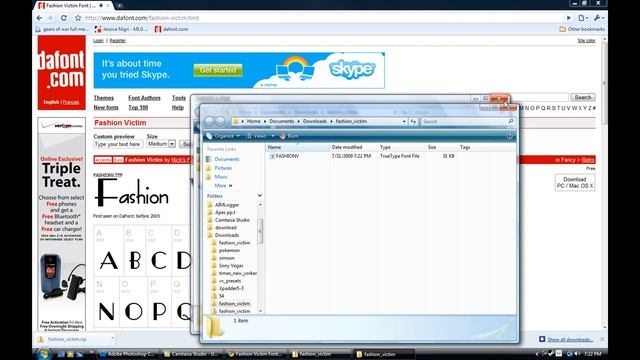
Task: Click the Register link on dafont
Action: 118,41
